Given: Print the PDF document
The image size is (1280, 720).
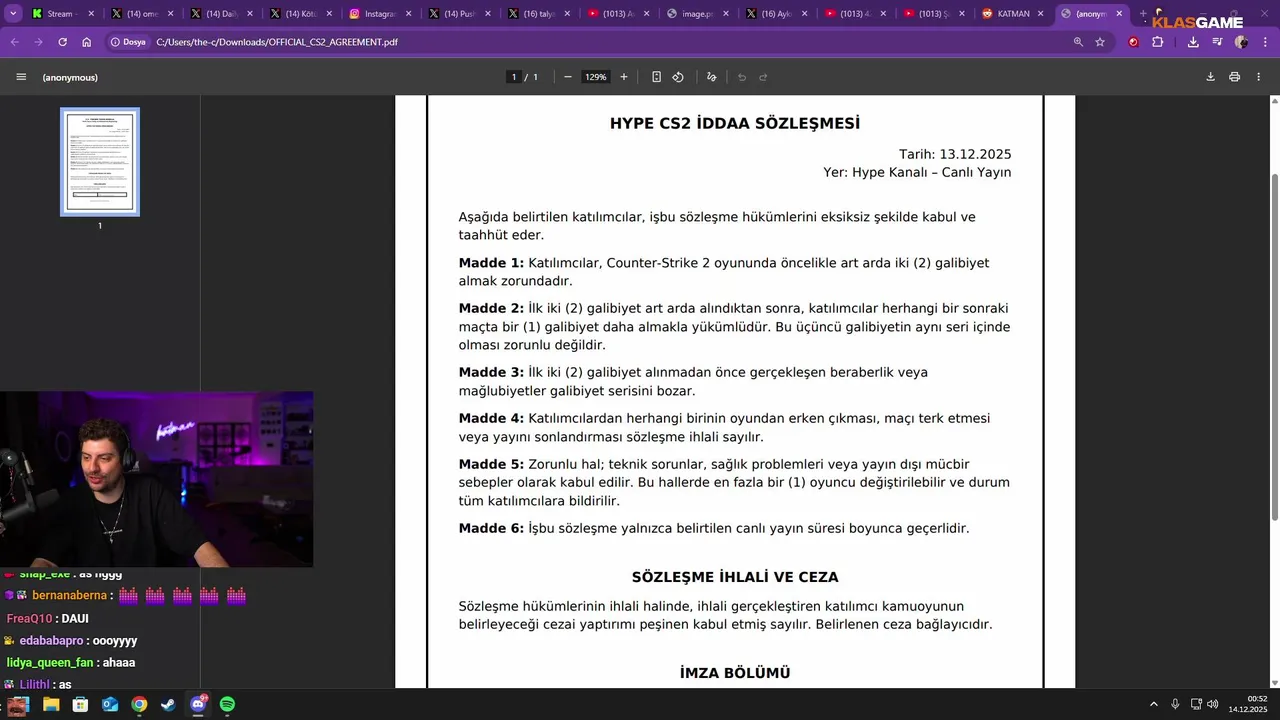Looking at the screenshot, I should coord(1235,77).
